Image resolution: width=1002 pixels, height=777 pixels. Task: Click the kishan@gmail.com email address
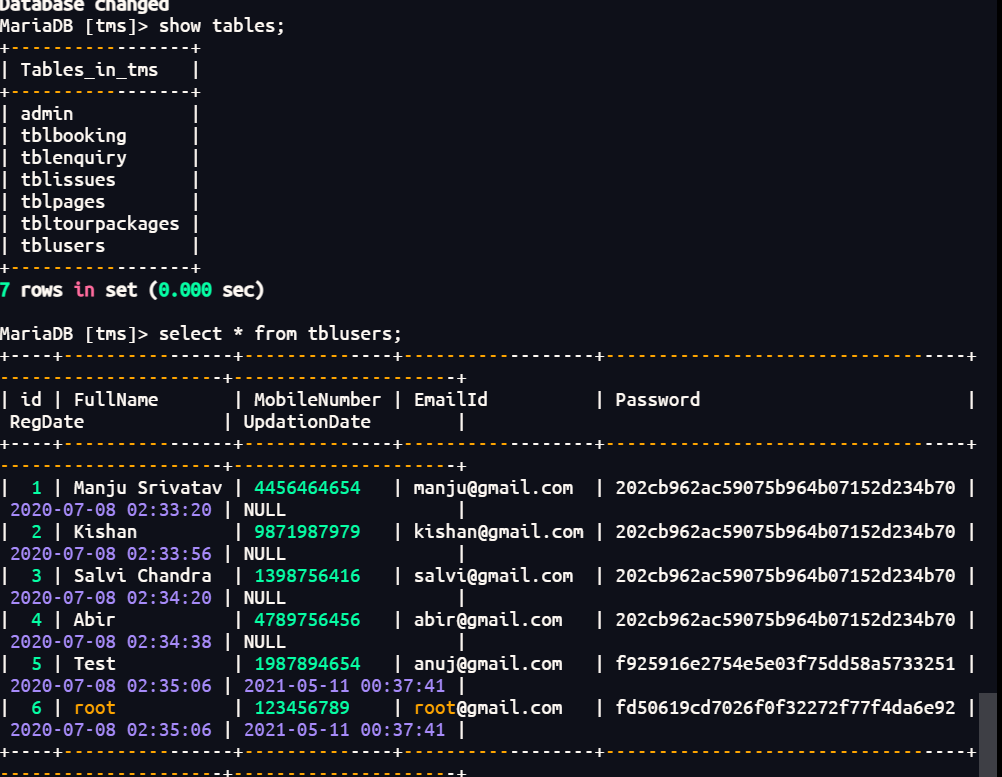pyautogui.click(x=499, y=532)
